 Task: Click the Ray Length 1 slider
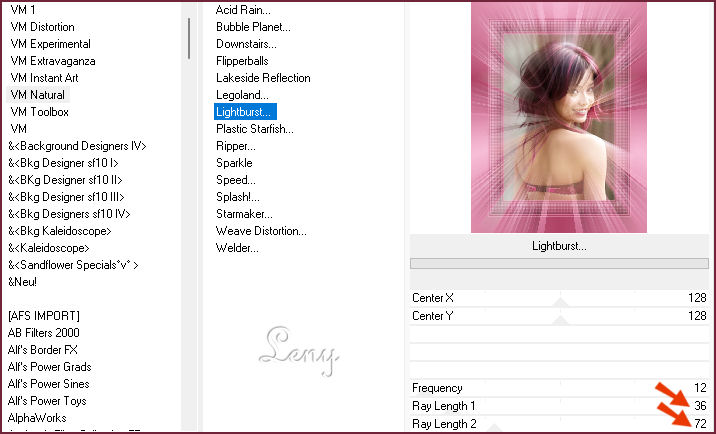tap(560, 405)
